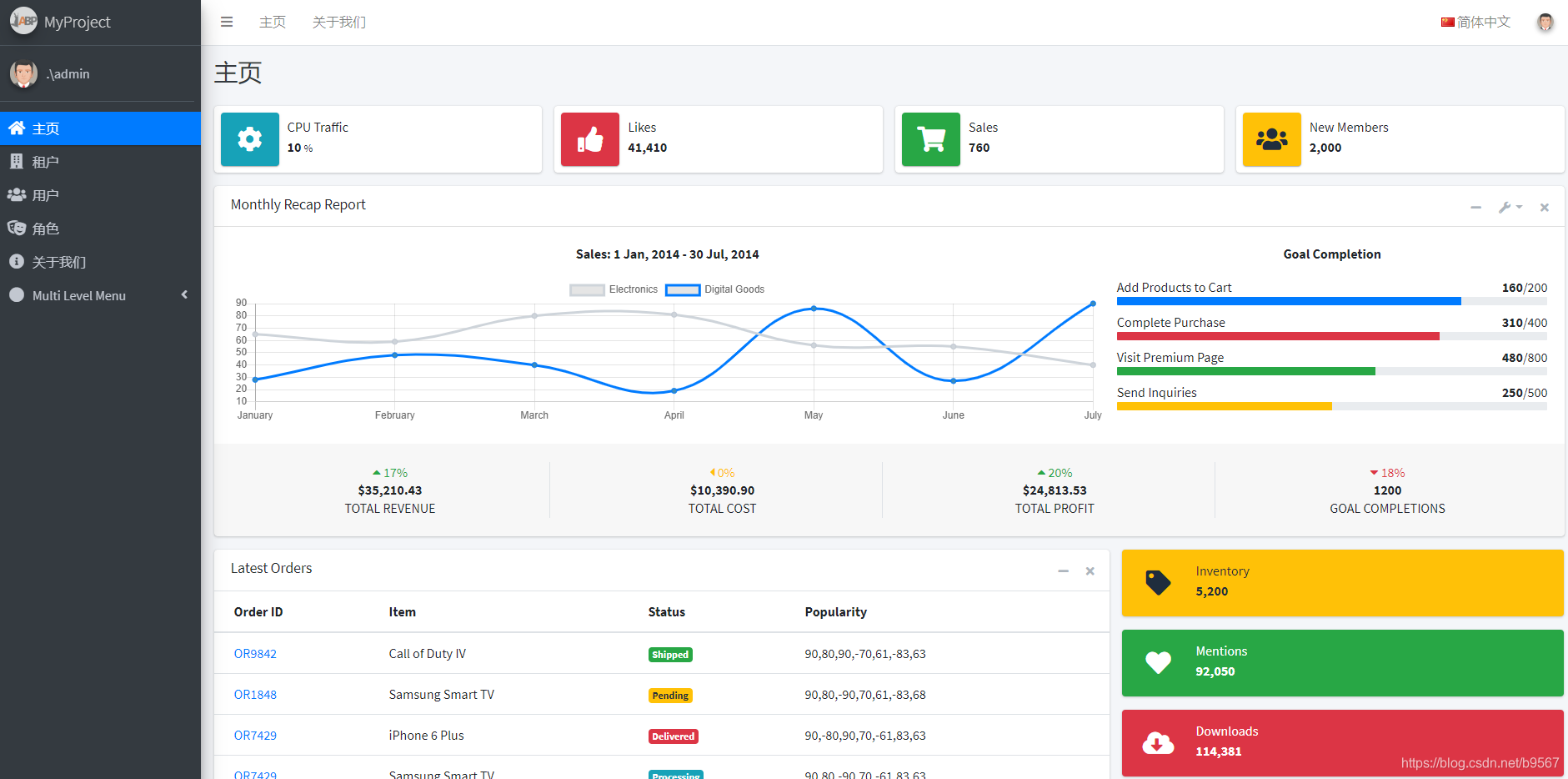Click the Digital Goods May data point

[814, 309]
